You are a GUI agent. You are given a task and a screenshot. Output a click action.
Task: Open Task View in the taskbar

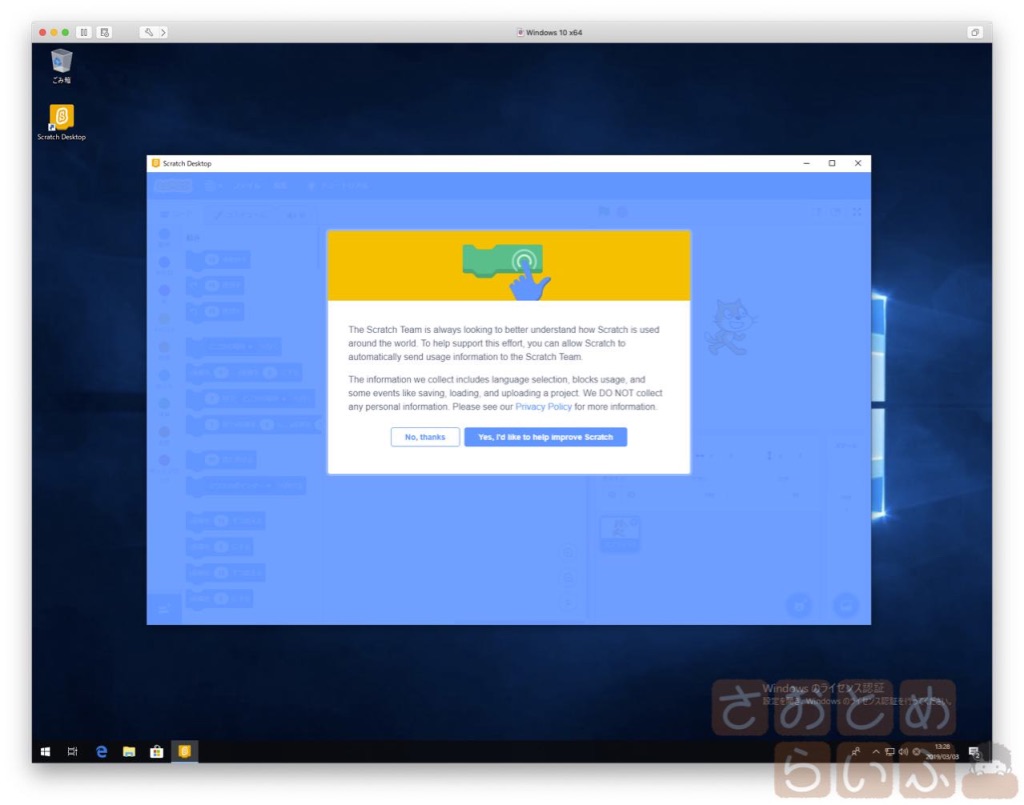click(x=72, y=751)
